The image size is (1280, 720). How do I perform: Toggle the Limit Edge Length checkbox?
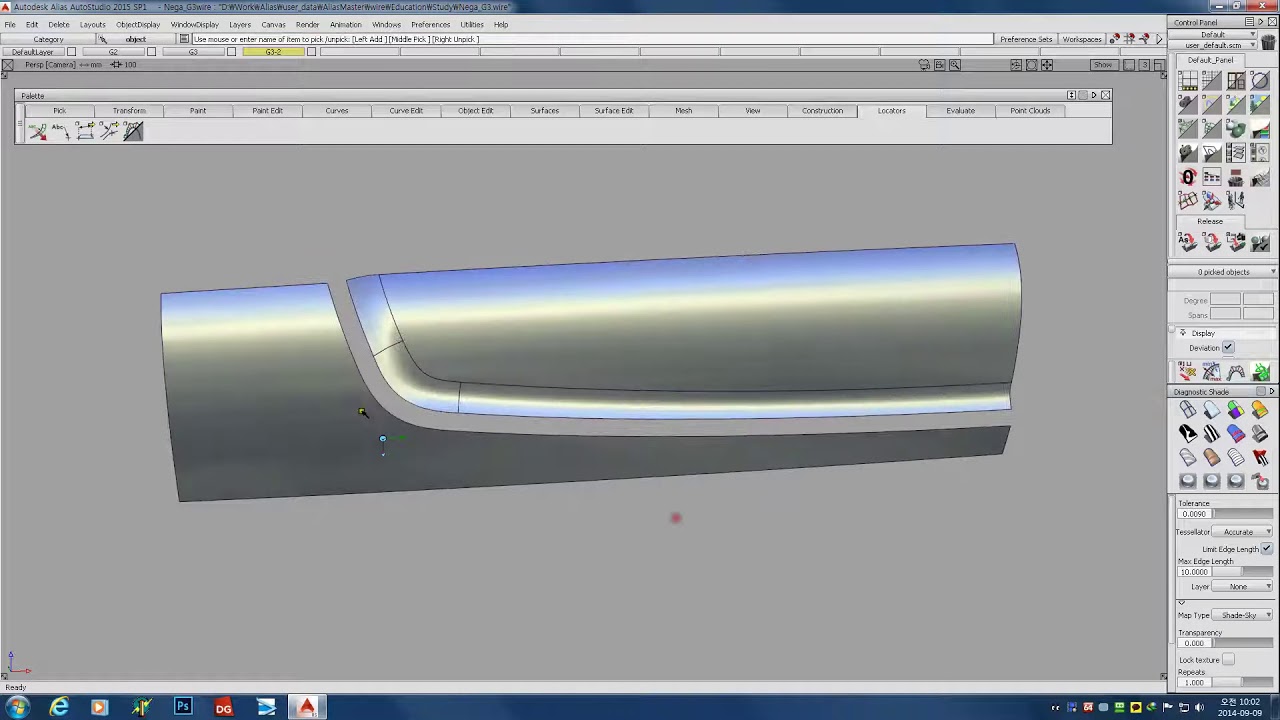click(x=1267, y=549)
